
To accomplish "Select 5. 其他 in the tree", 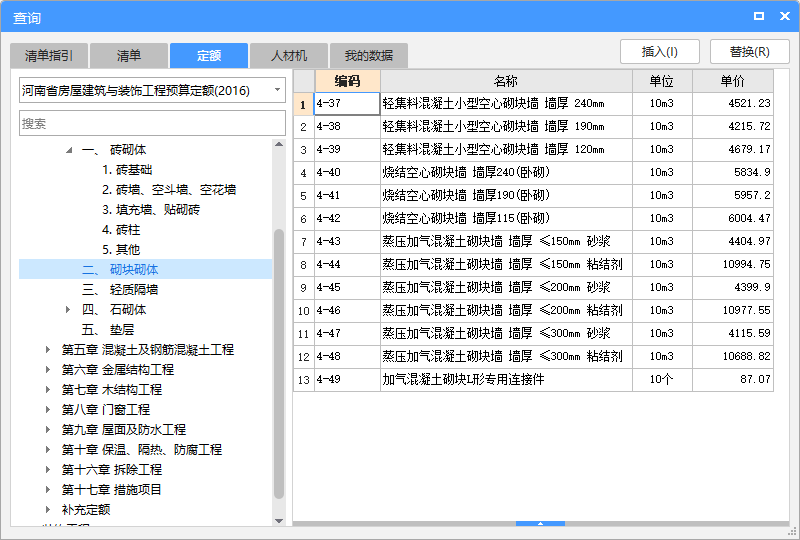I will 121,250.
